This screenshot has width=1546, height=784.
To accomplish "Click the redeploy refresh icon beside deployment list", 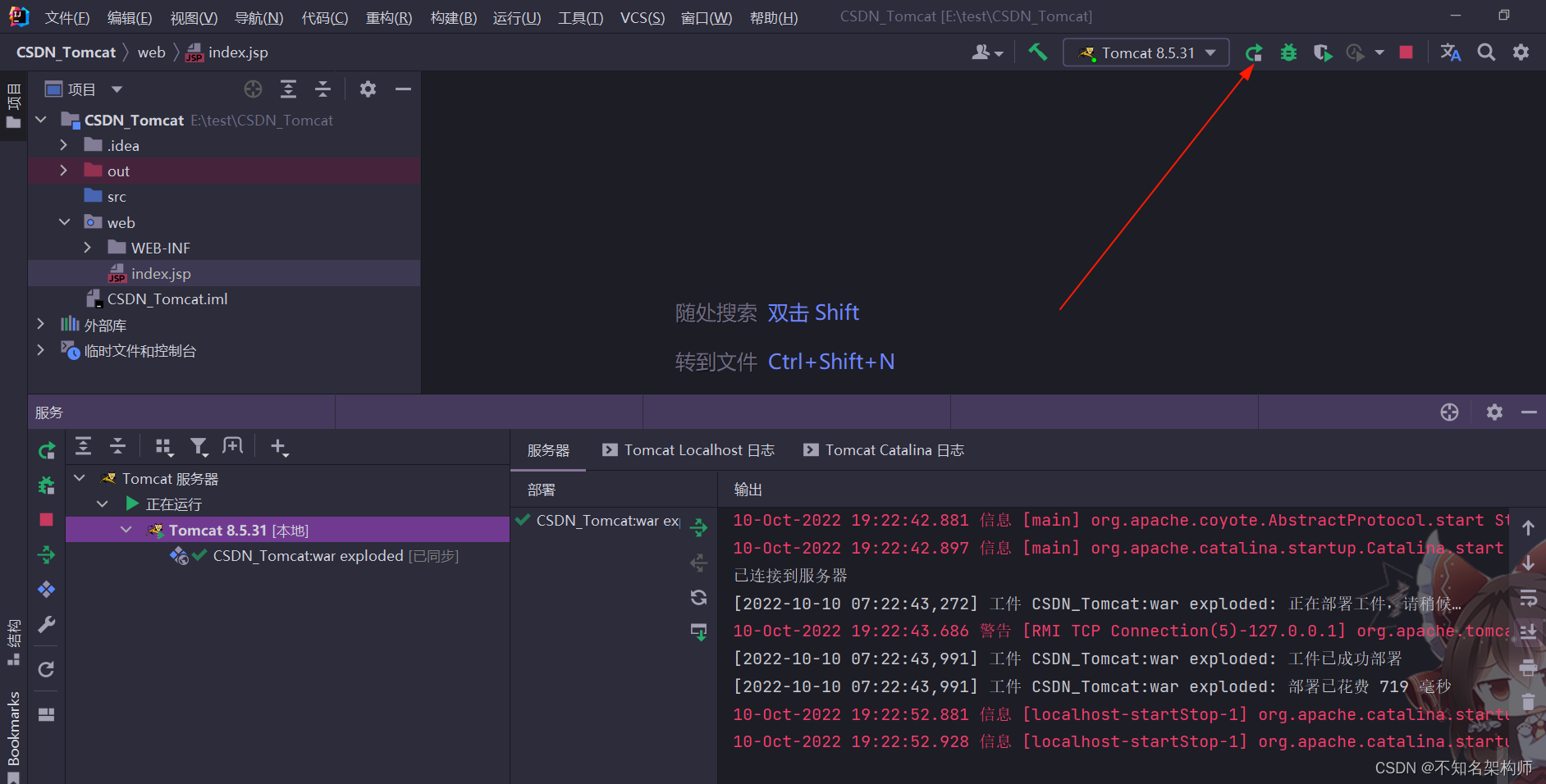I will click(698, 598).
